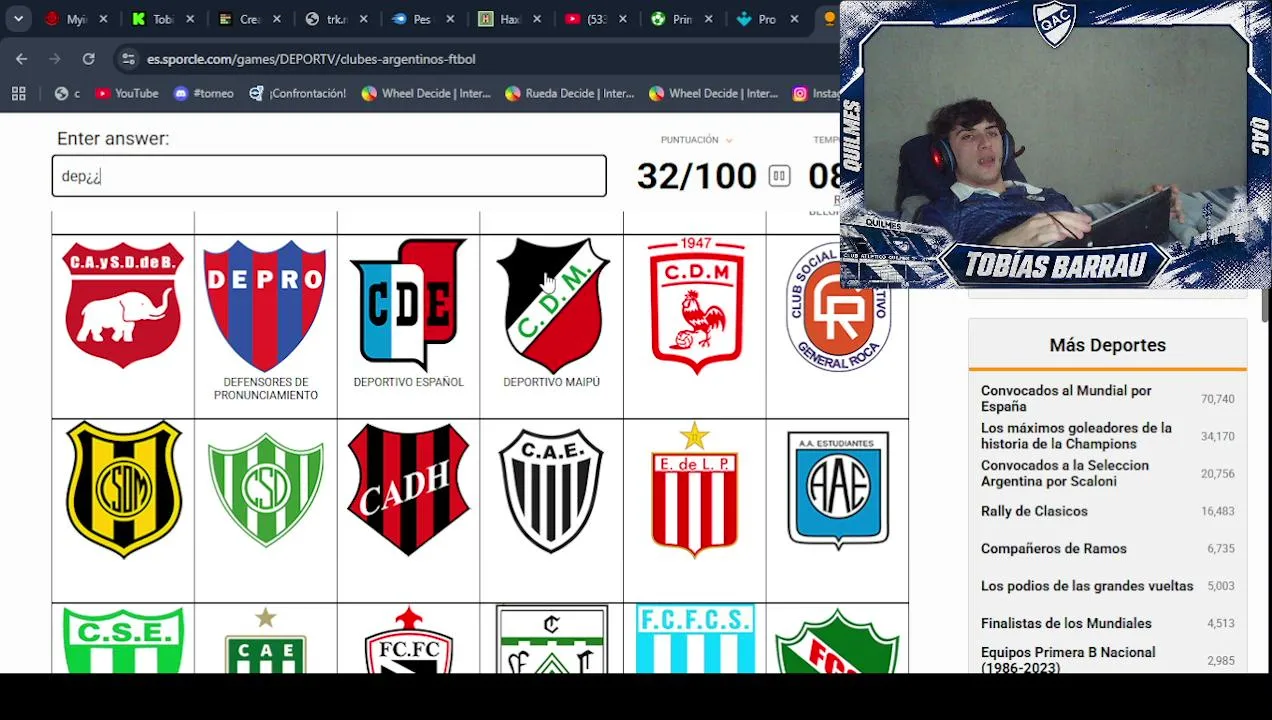Close the trk.r tab

pyautogui.click(x=364, y=19)
